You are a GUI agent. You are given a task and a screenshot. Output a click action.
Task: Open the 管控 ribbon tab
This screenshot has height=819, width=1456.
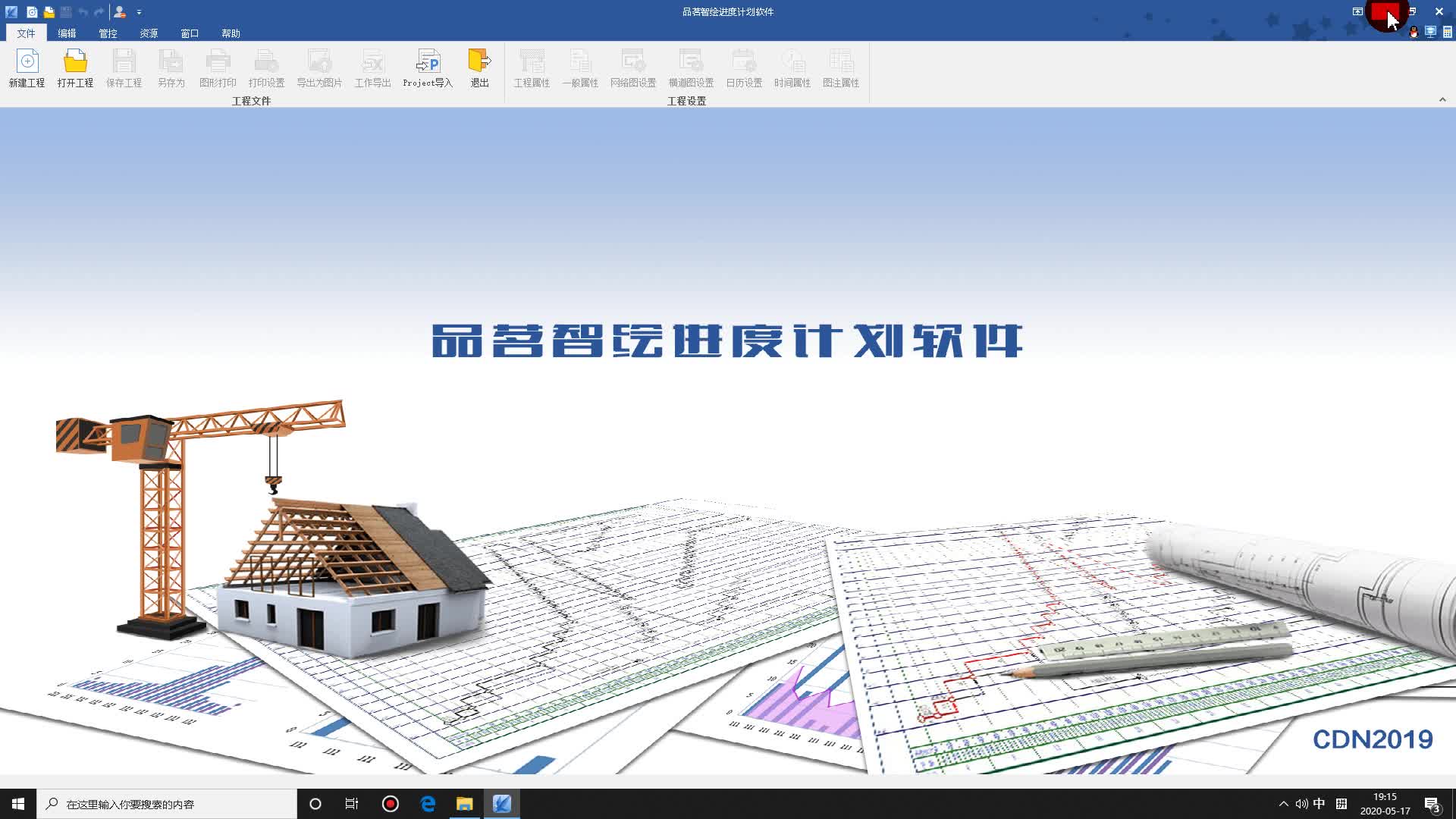coord(108,33)
